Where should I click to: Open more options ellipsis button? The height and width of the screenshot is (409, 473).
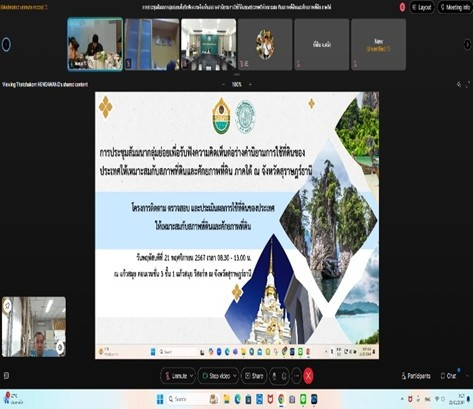tap(296, 376)
